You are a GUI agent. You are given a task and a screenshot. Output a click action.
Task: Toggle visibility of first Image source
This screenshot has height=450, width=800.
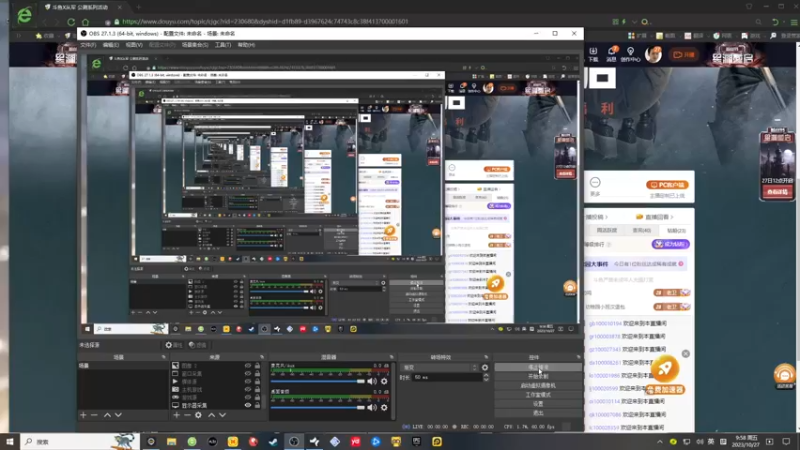[247, 366]
